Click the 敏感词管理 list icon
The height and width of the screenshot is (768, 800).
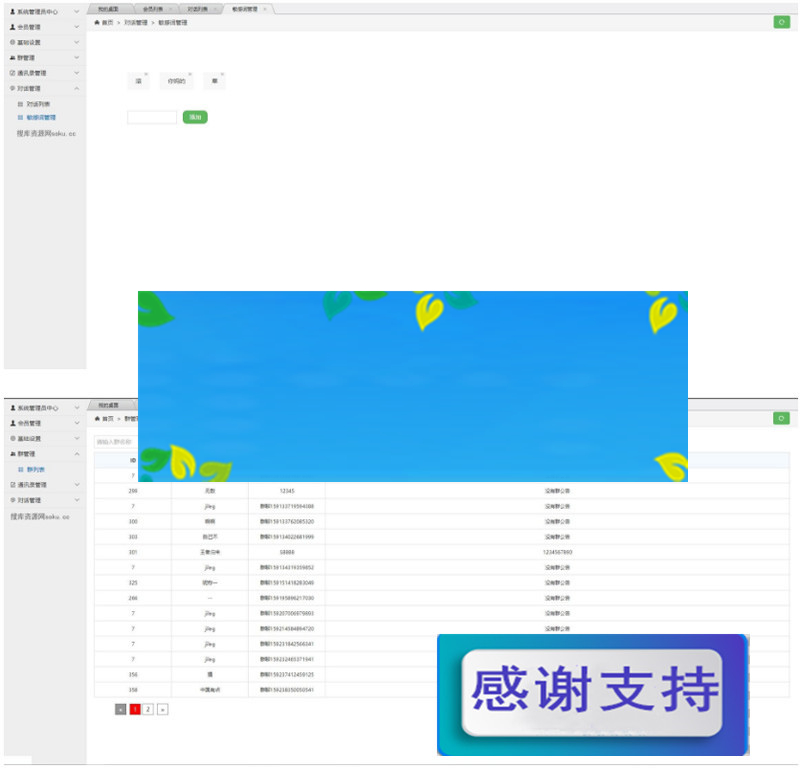[x=22, y=117]
